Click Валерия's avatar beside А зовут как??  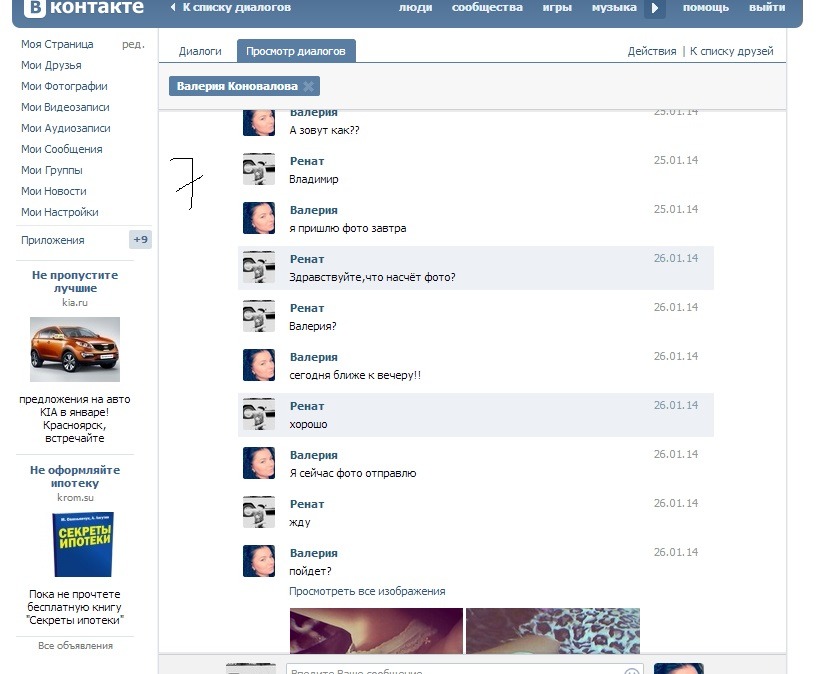(x=259, y=123)
